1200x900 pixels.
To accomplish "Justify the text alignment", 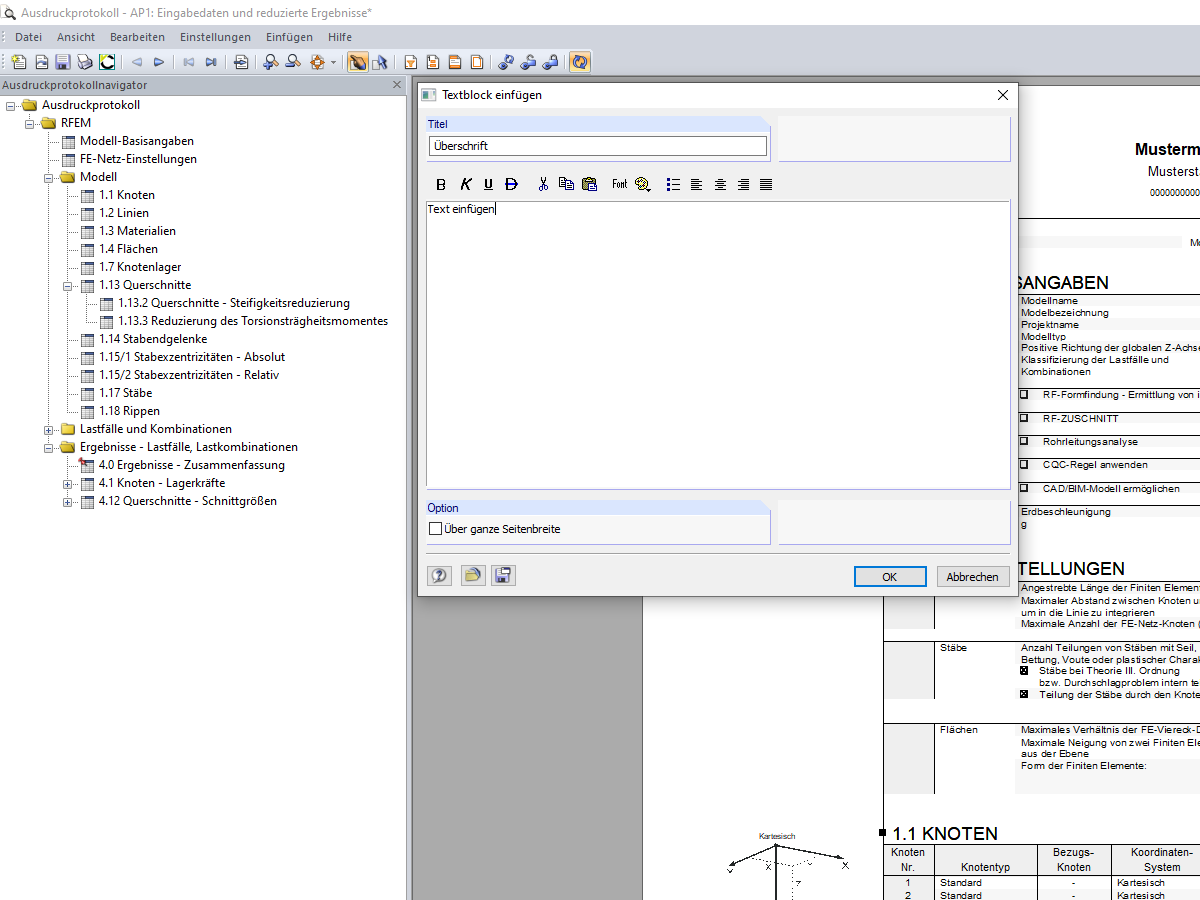I will click(x=766, y=184).
